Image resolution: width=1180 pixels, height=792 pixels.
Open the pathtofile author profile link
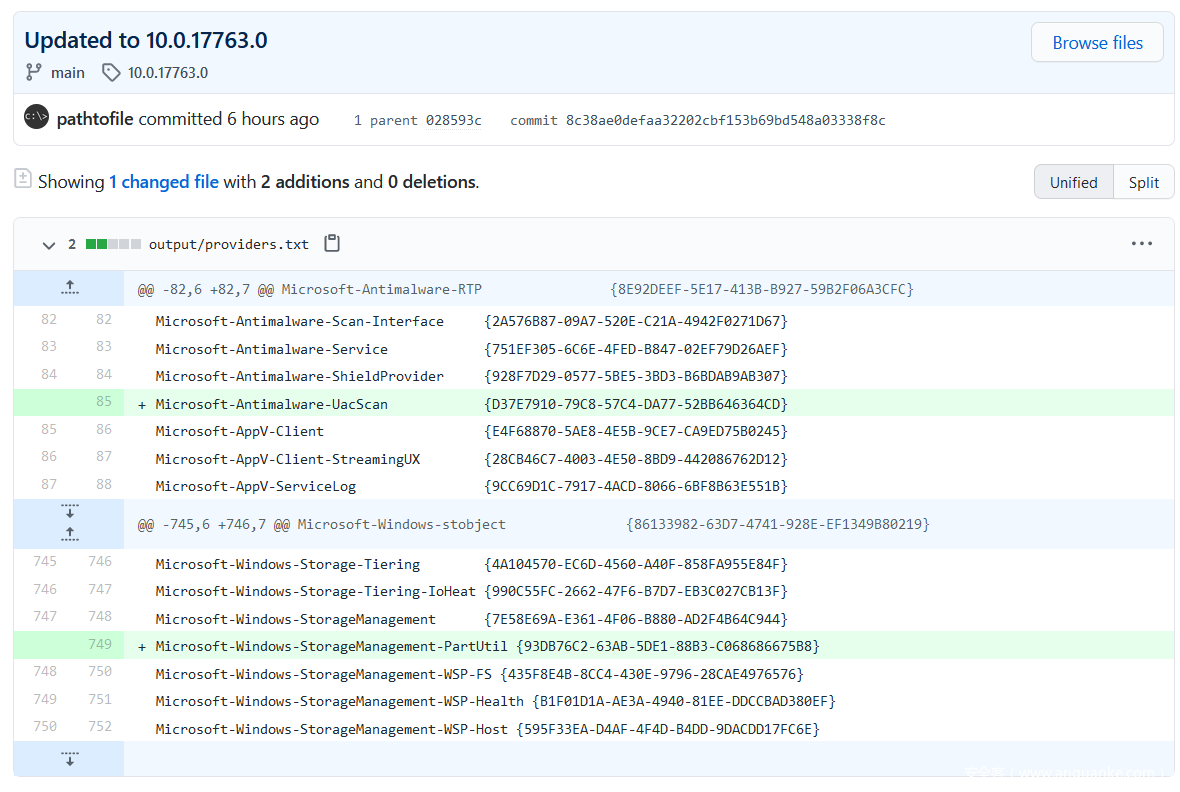pyautogui.click(x=96, y=119)
